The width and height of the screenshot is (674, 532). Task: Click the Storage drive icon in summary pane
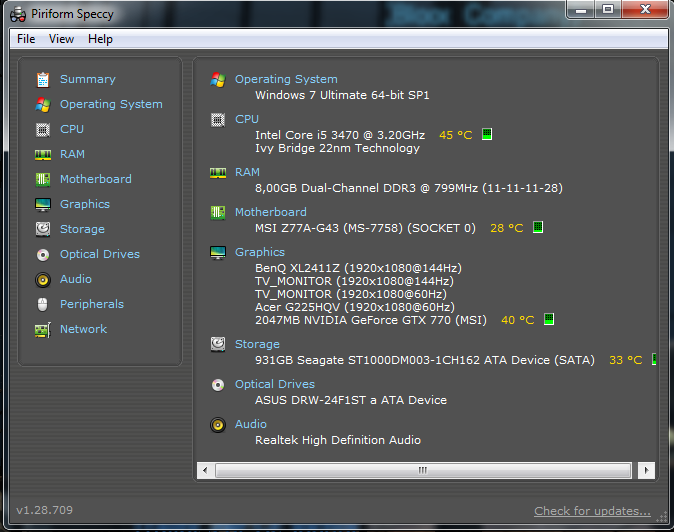click(x=218, y=344)
